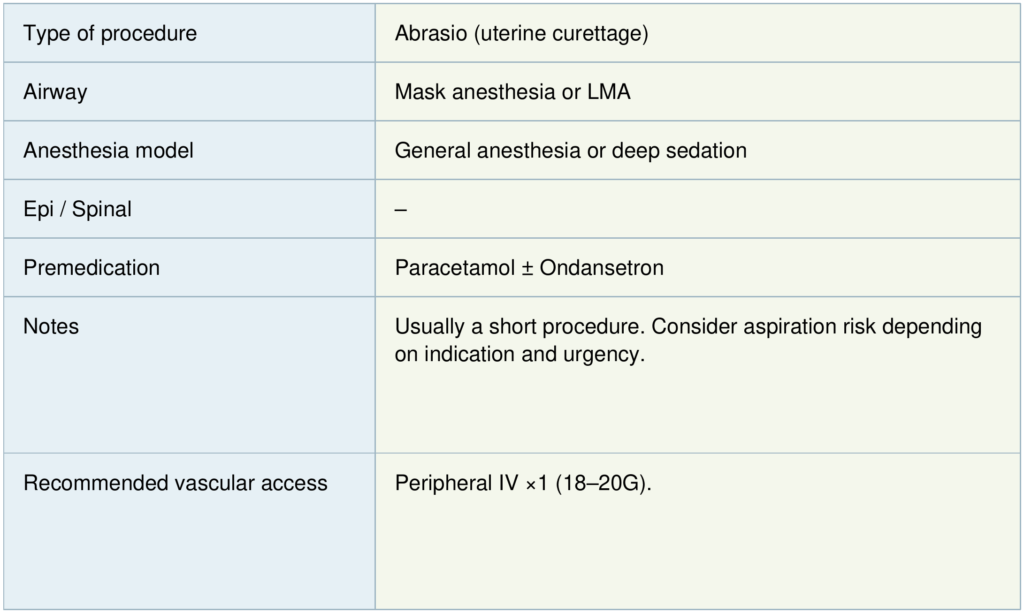Screen dimensions: 1024x613
Task: Click "on indication and urgency." line in Notes
Action: point(520,355)
